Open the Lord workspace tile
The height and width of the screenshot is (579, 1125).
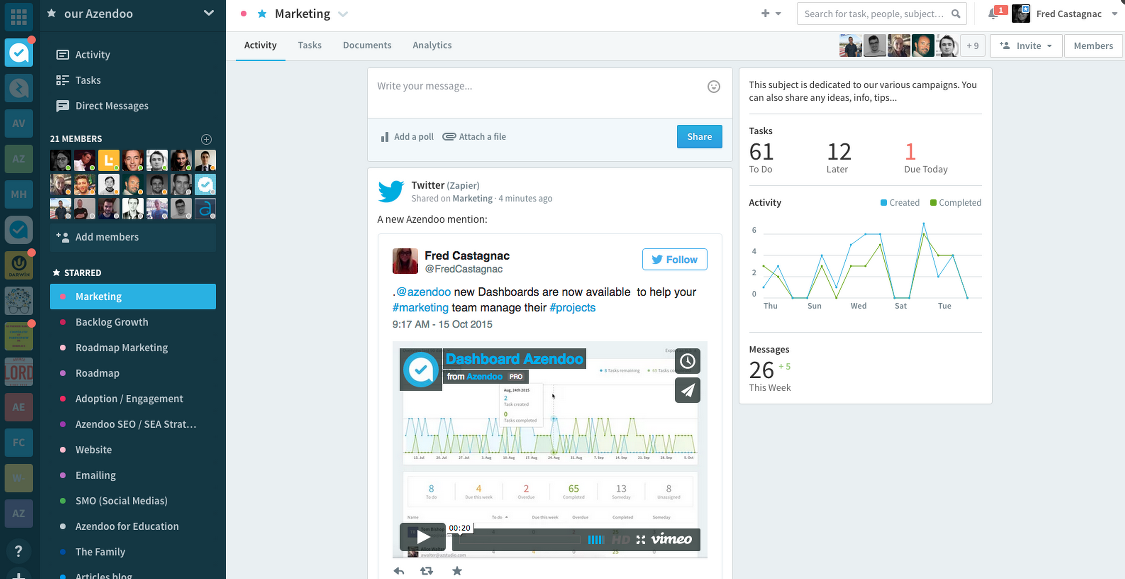pos(19,372)
